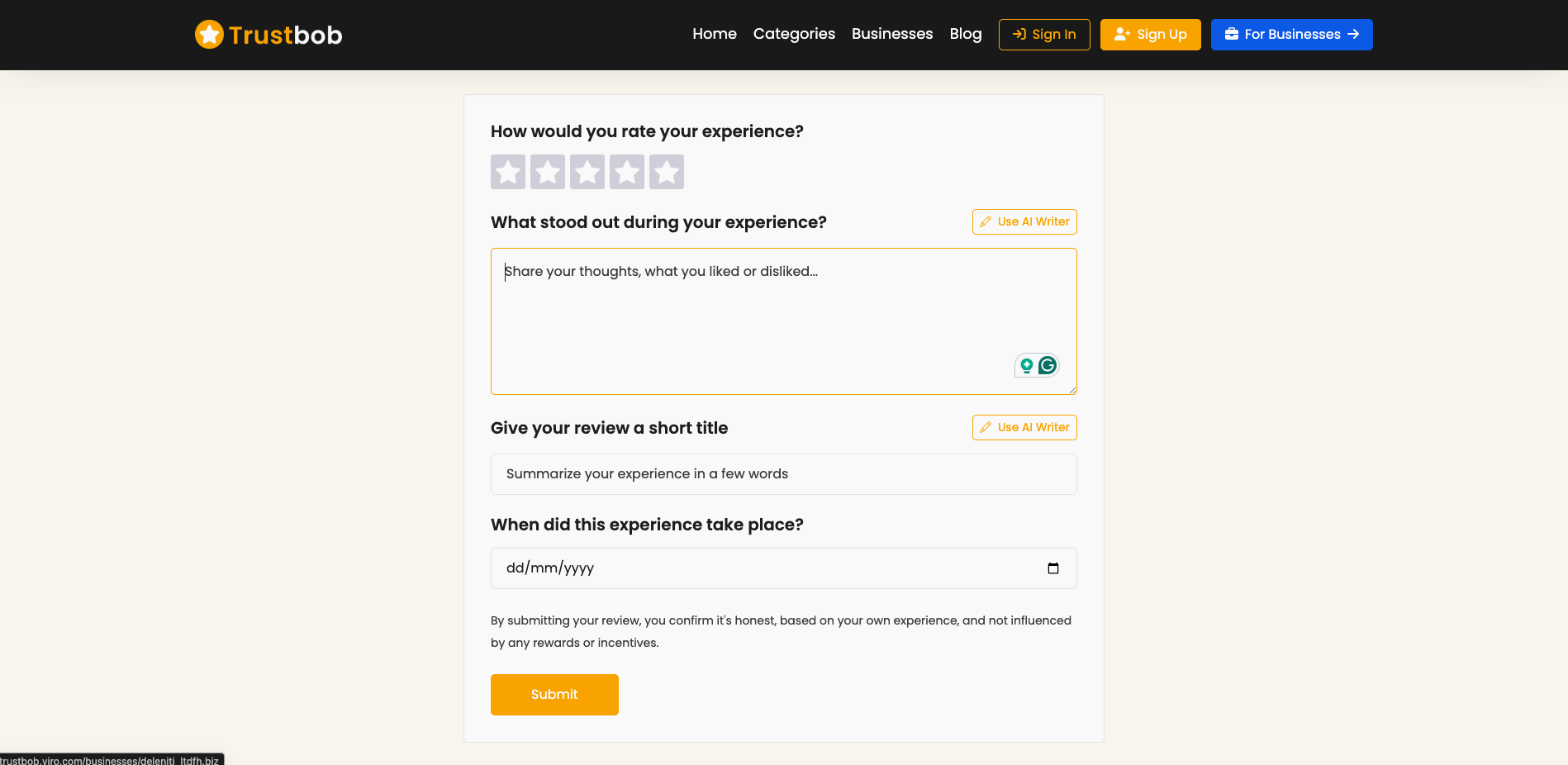This screenshot has height=765, width=1568.
Task: Click the For Businesses button
Action: (x=1290, y=34)
